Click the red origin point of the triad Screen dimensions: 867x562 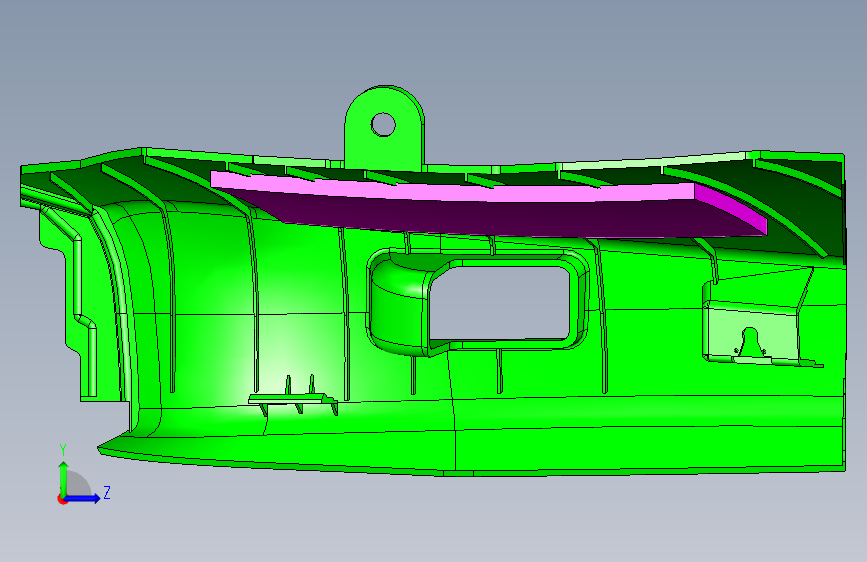click(62, 499)
